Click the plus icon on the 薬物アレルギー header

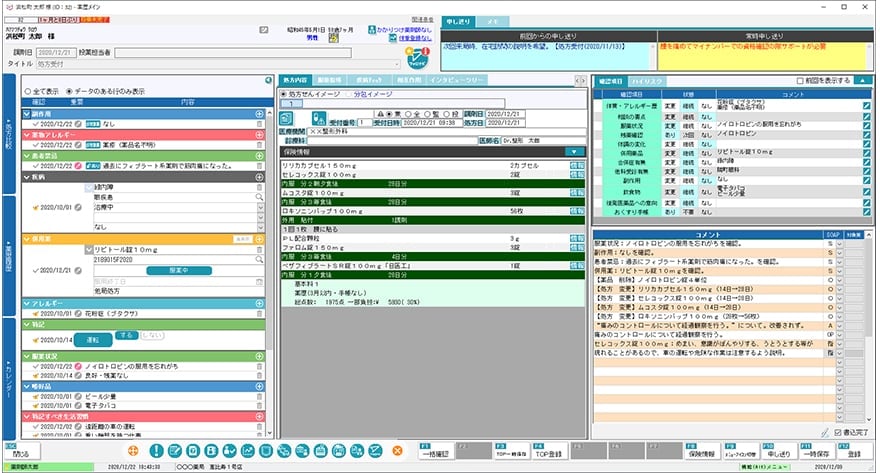pos(260,134)
